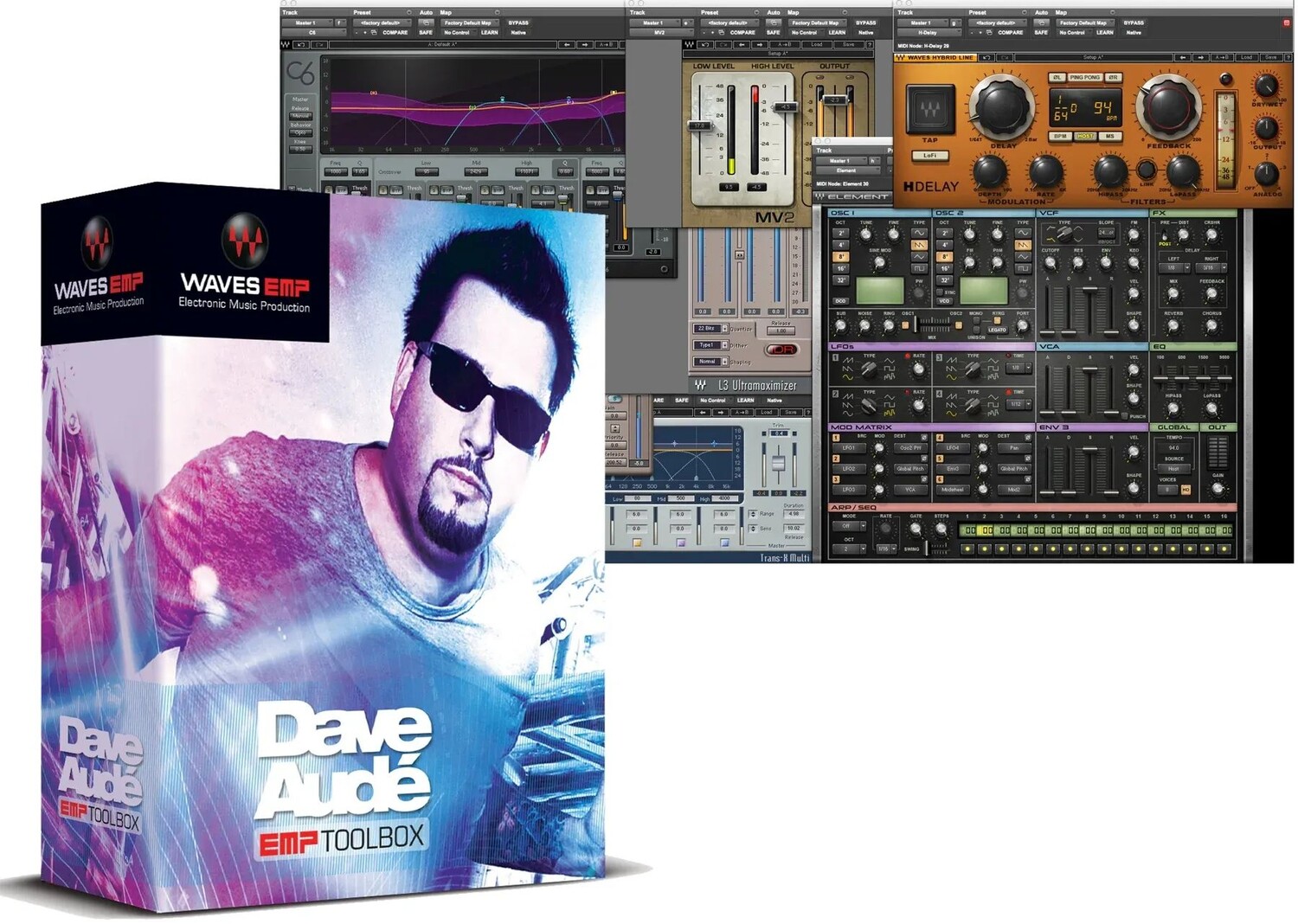1298x924 pixels.
Task: Invert right phase with ØR button
Action: point(1113,77)
